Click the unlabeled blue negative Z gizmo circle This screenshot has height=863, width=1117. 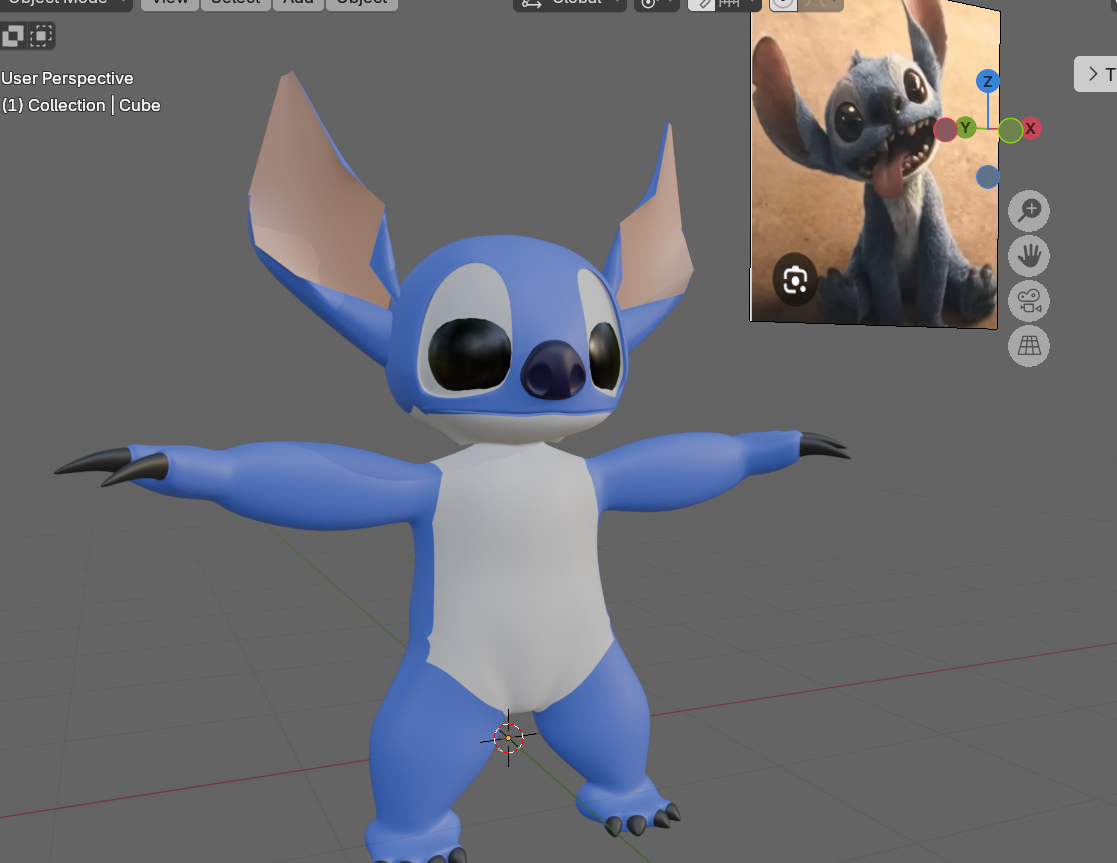tap(987, 177)
